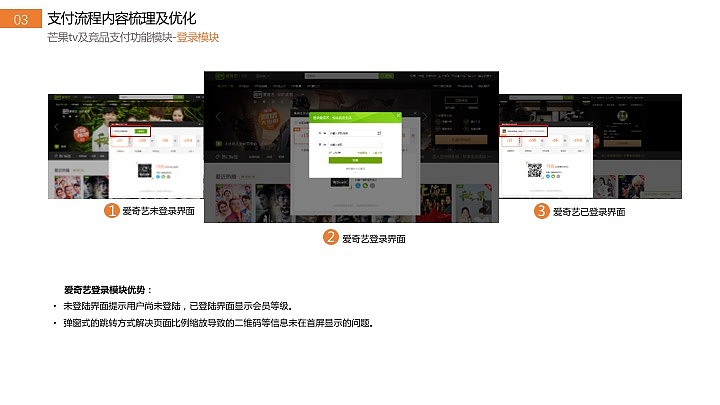Screen dimensions: 720x405
Task: Click the heading '爱奇艺登录模块优势：'
Action: point(107,290)
